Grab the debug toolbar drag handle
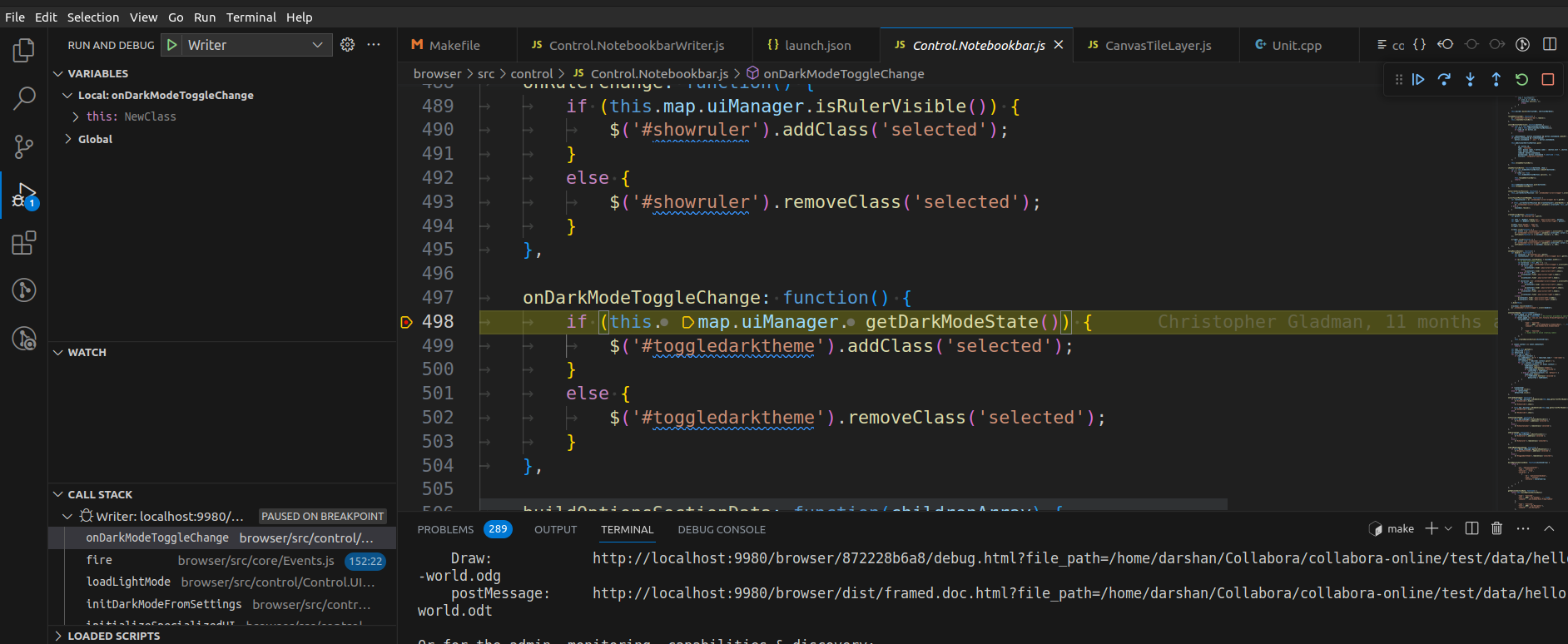Image resolution: width=1568 pixels, height=644 pixels. pos(1398,80)
